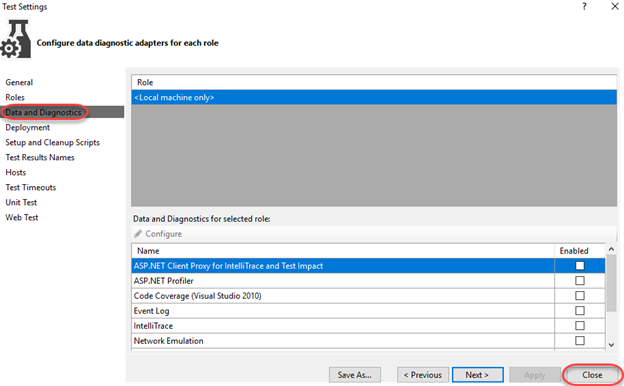The width and height of the screenshot is (624, 386).
Task: Open the Web Test settings page
Action: tap(22, 218)
